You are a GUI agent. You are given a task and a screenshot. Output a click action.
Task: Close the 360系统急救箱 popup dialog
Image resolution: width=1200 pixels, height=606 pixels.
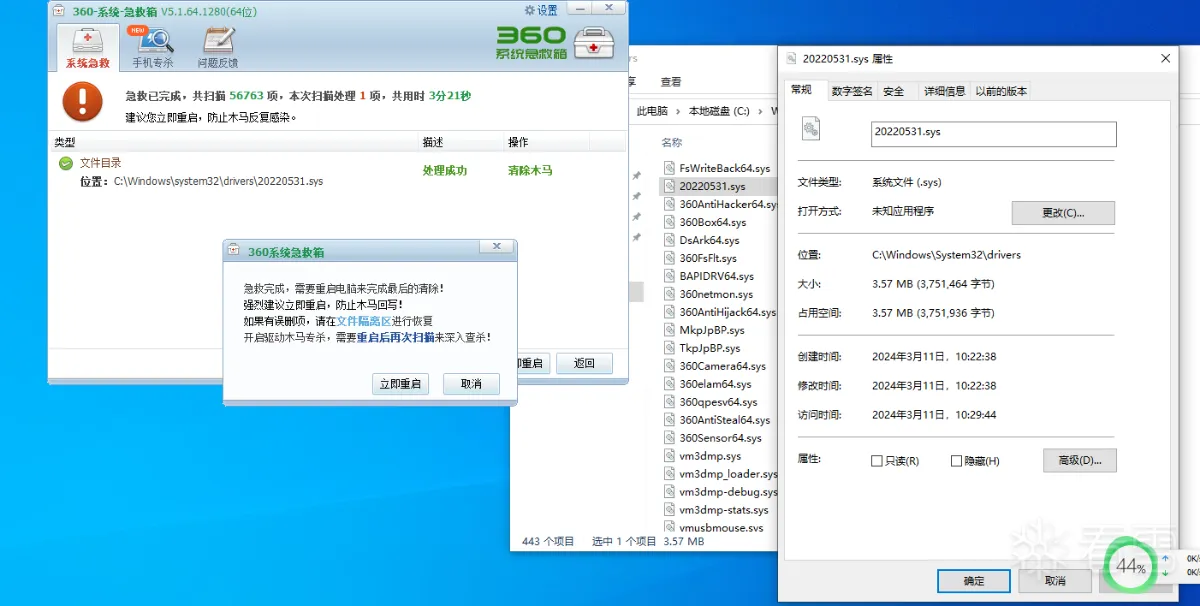click(x=496, y=247)
